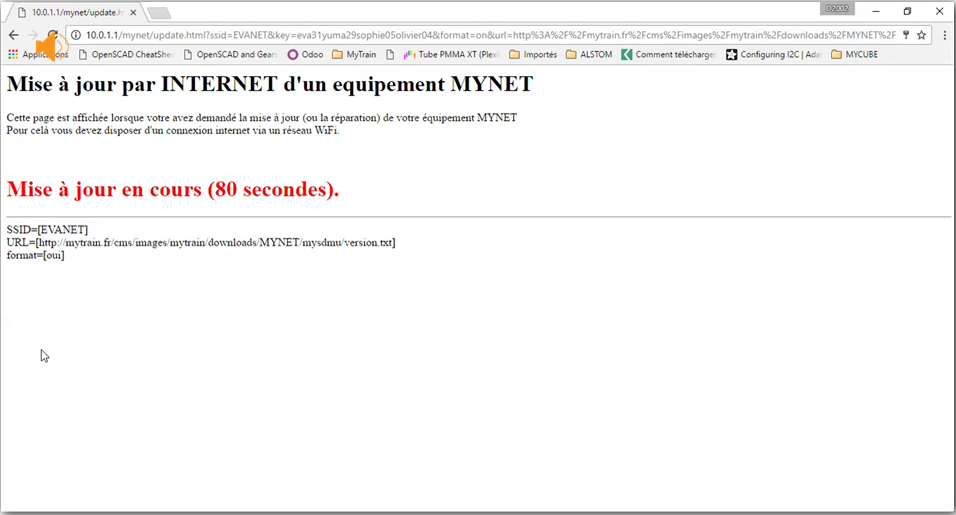Open the OpenSCAD CheatSheet bookmark
The height and width of the screenshot is (515, 956).
pyautogui.click(x=126, y=54)
